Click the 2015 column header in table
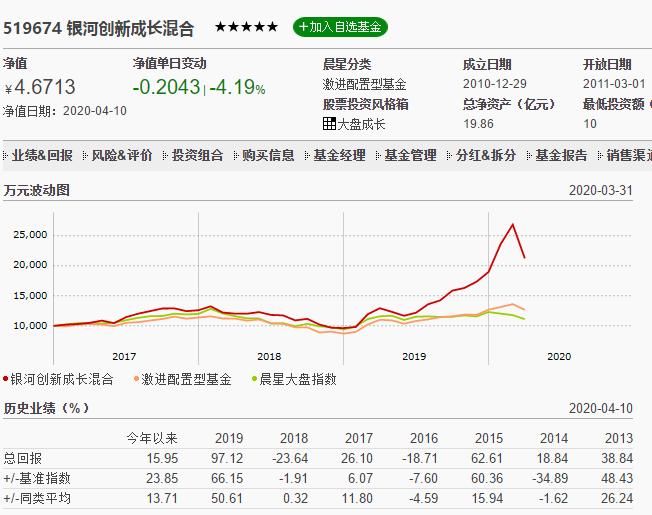 click(489, 438)
